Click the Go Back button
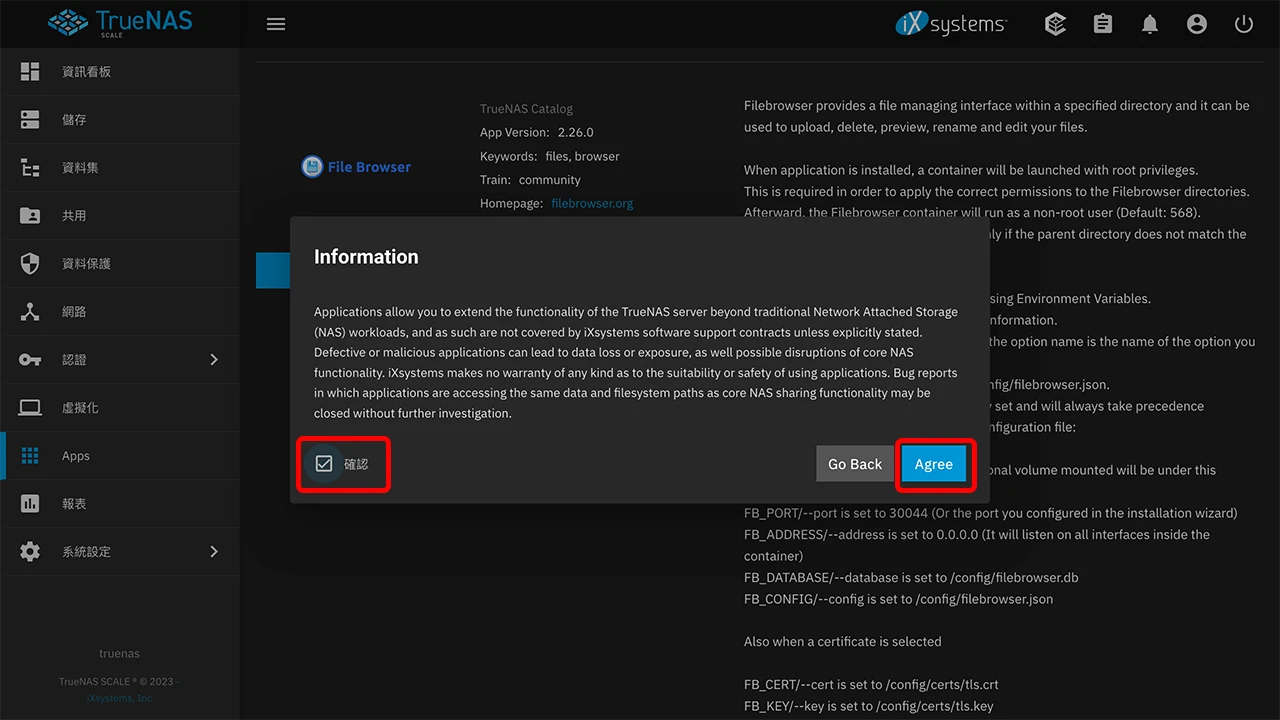The width and height of the screenshot is (1280, 720). 854,463
